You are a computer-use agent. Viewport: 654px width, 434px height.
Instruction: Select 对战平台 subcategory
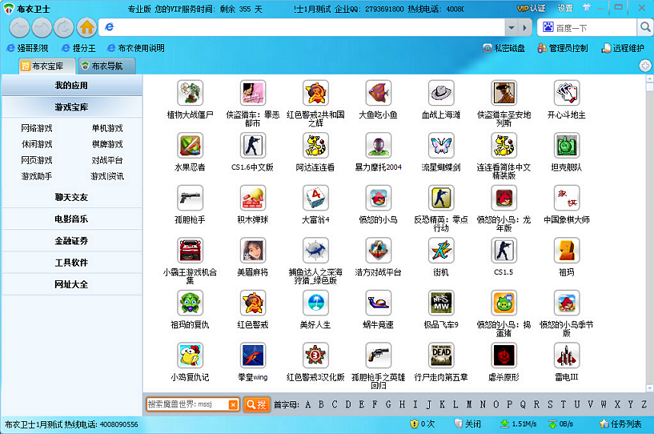tap(107, 160)
